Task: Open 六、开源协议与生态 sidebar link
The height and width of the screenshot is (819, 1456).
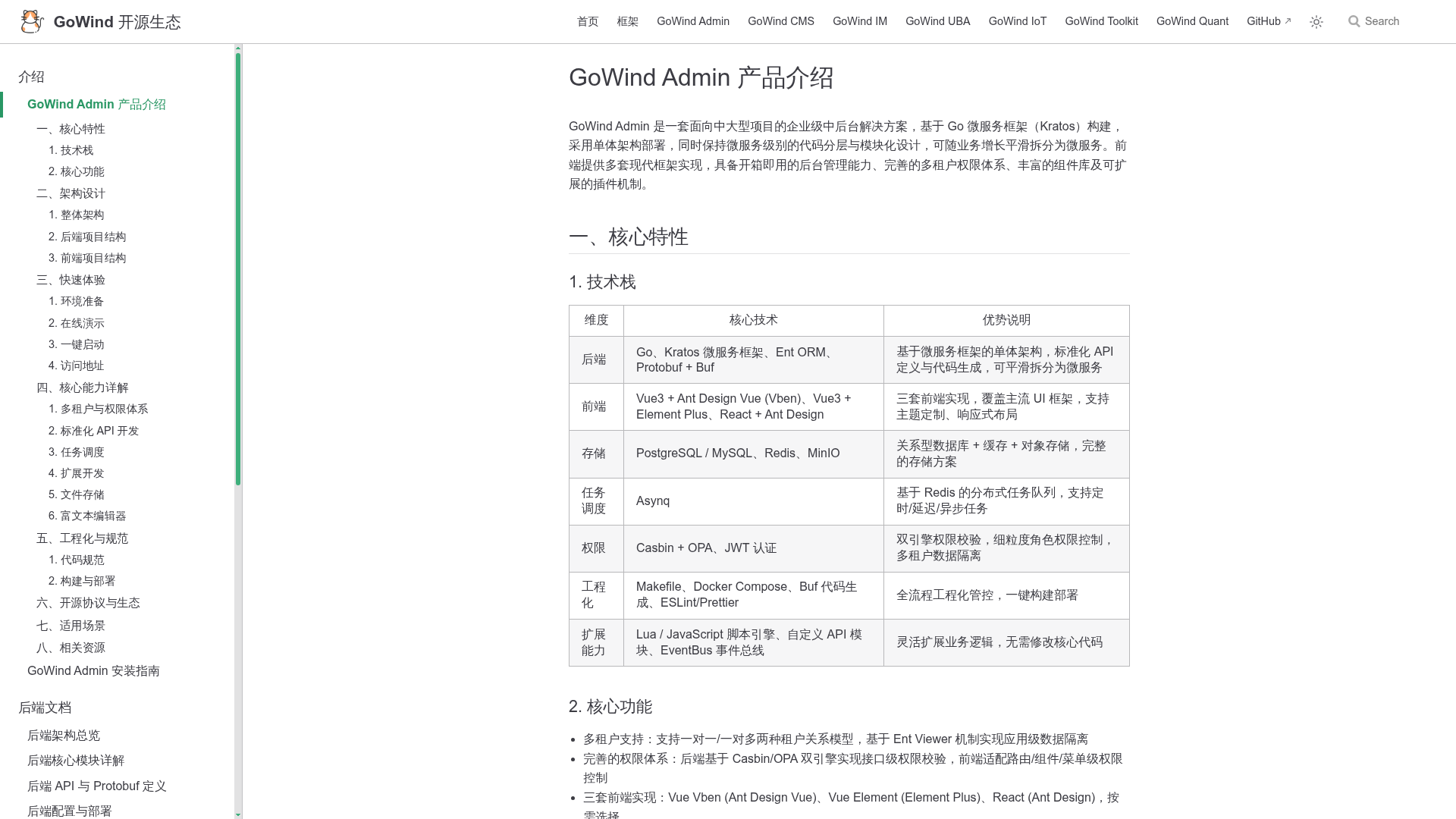Action: 88,603
